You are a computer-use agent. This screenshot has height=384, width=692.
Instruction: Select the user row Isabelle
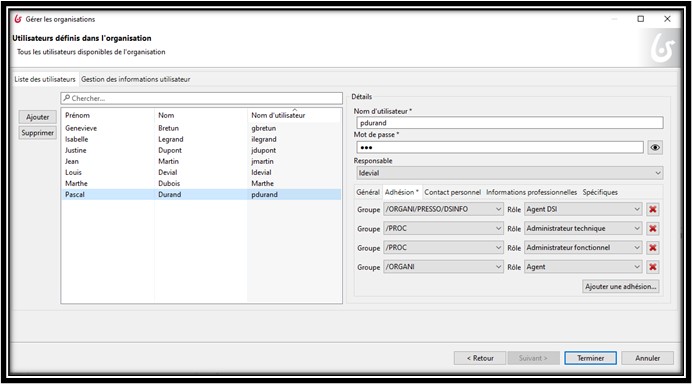(201, 139)
